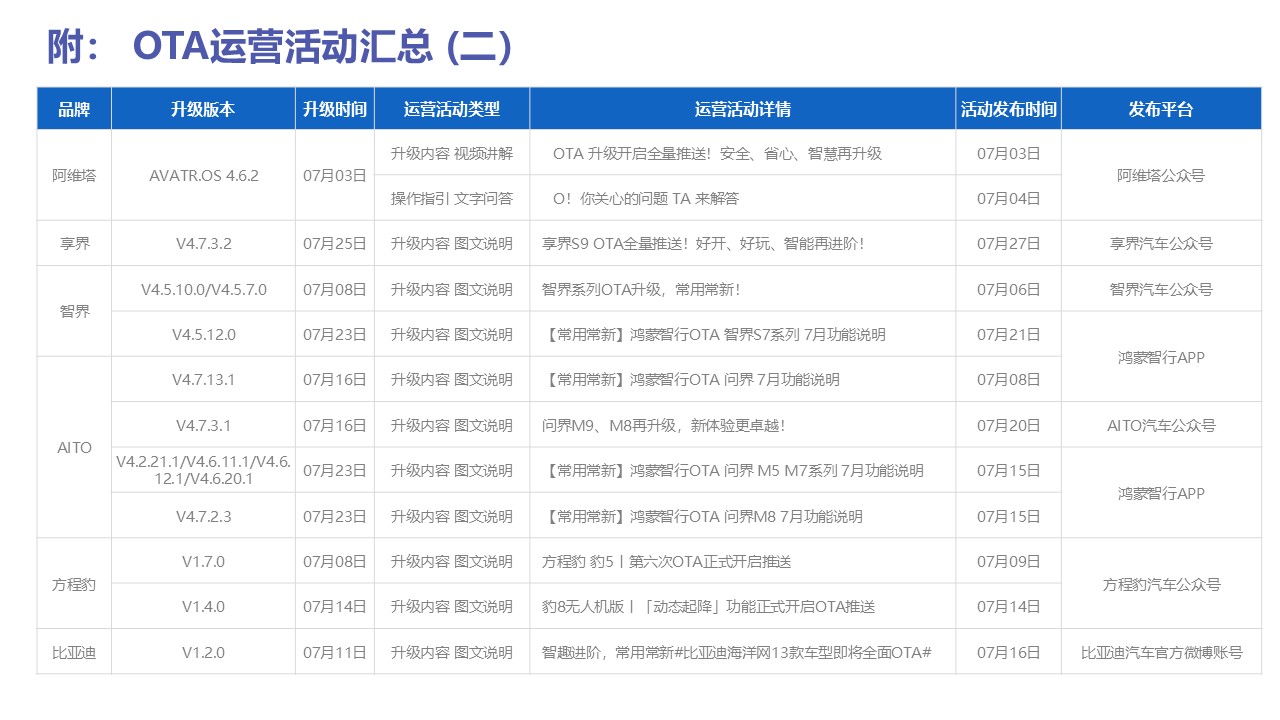Select the 发布平台 column header
Viewport: 1280px width, 720px height.
[x=1161, y=109]
